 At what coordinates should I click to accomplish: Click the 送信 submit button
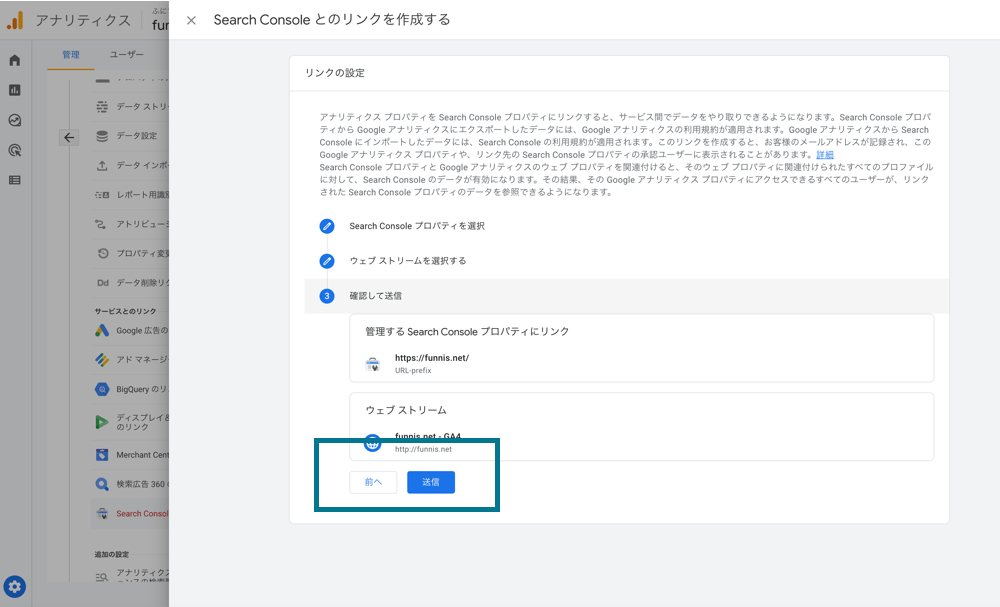click(430, 482)
